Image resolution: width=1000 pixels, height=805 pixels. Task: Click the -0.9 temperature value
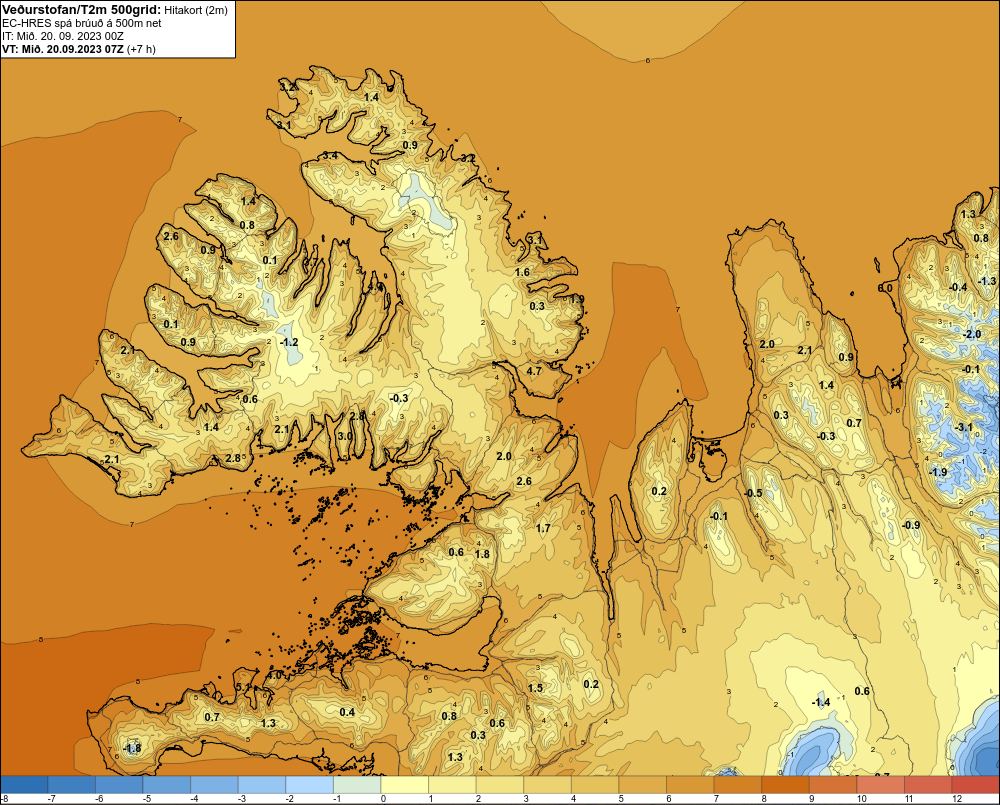(x=911, y=525)
